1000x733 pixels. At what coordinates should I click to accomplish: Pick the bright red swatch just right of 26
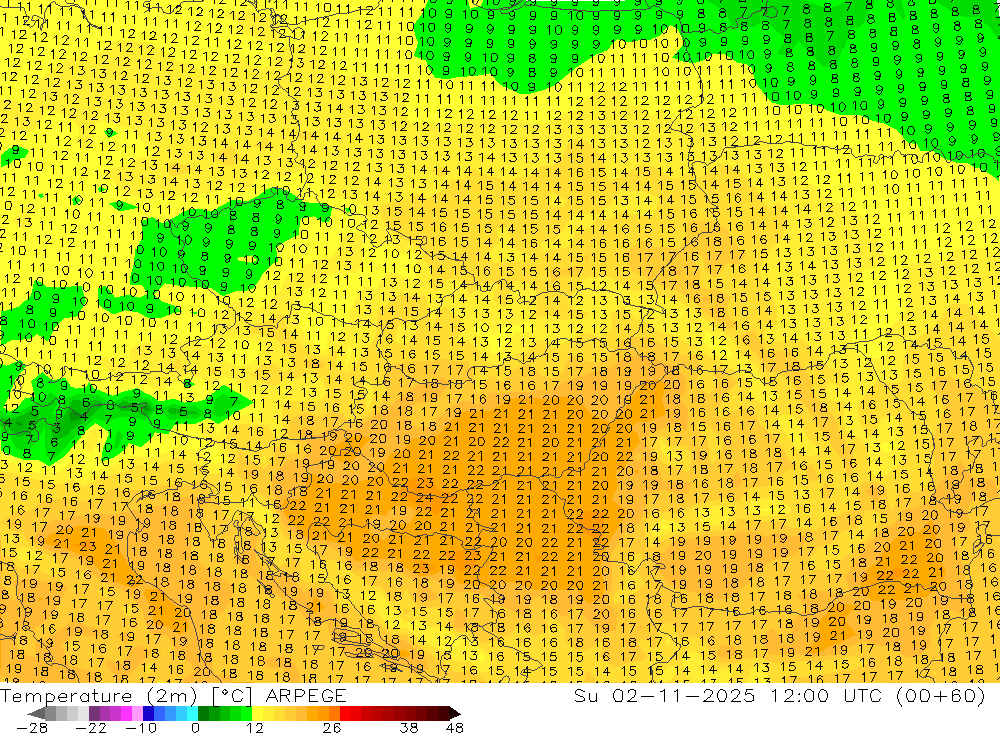click(345, 713)
